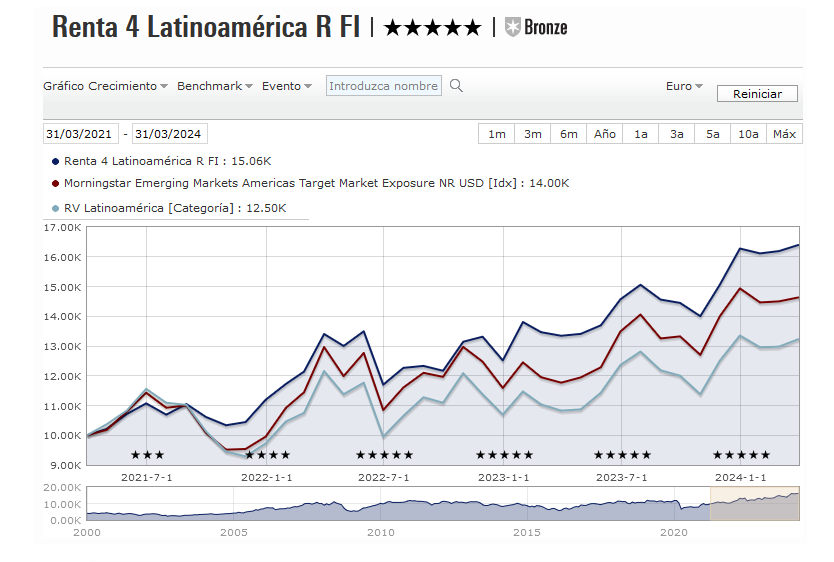Switch to the 5a period tab
Screen dimensions: 834x562
(712, 134)
